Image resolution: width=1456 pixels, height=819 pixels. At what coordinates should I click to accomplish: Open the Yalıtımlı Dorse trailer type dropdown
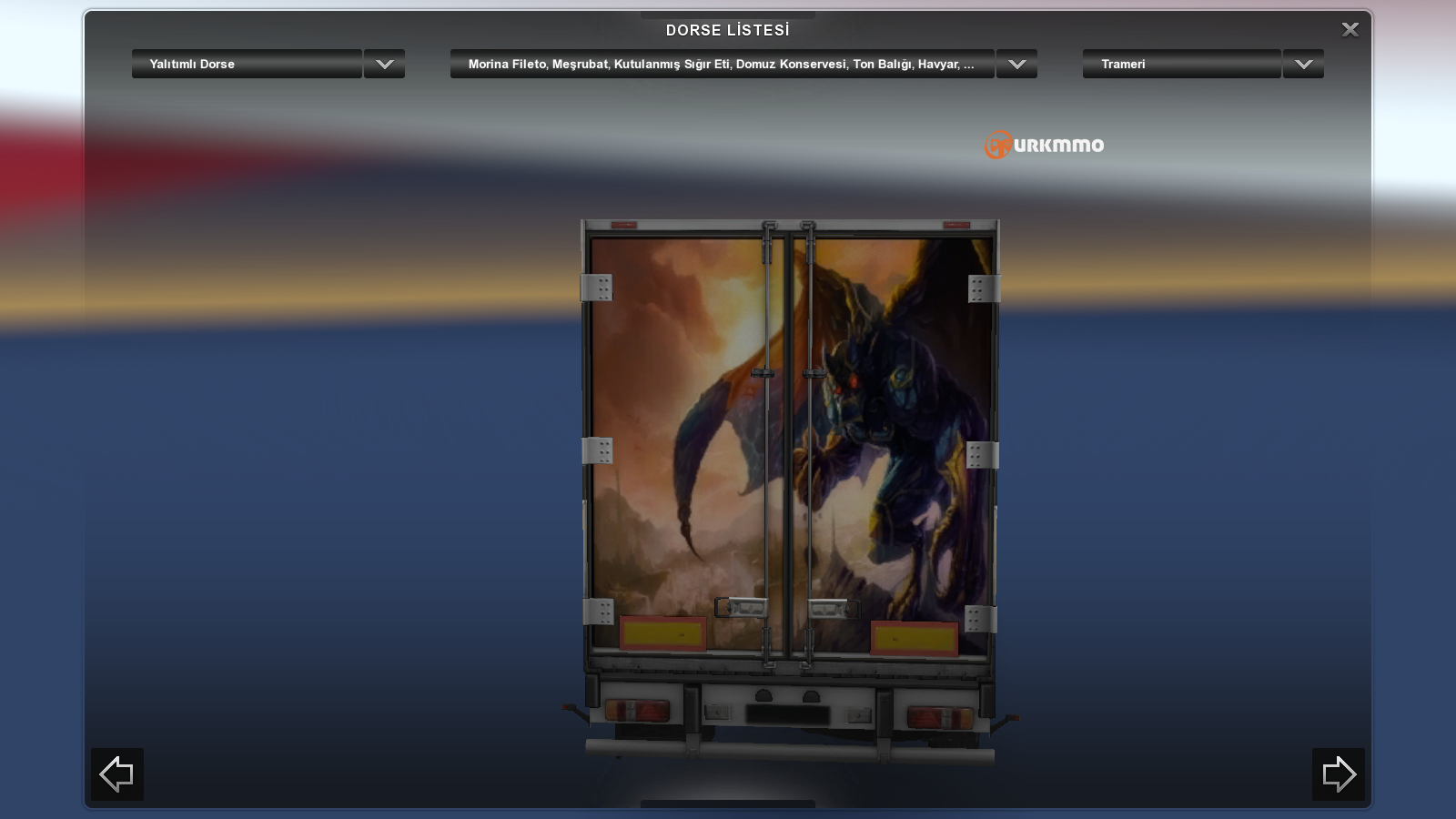coord(247,64)
